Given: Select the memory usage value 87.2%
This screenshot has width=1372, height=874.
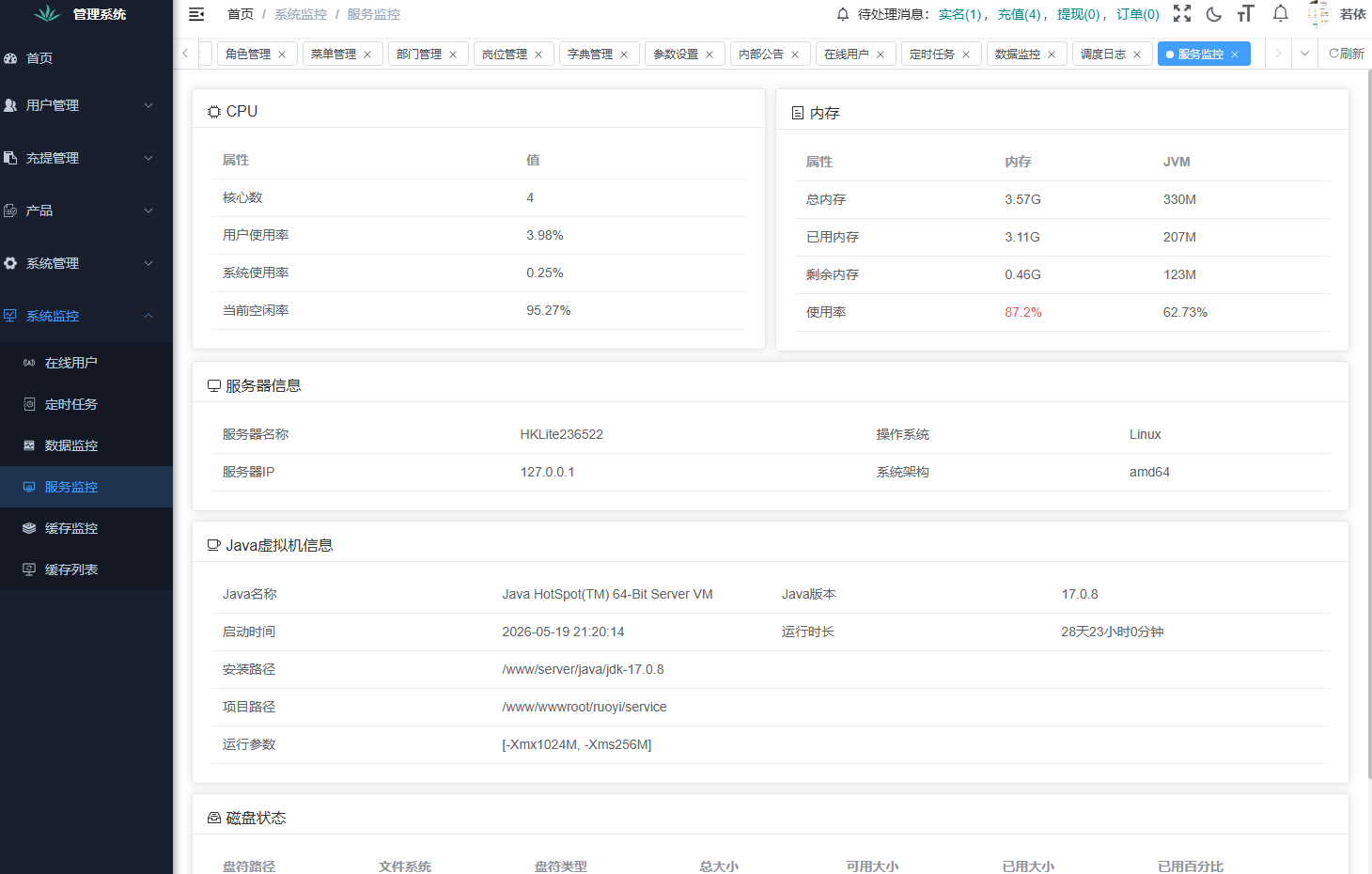Looking at the screenshot, I should (x=1023, y=312).
